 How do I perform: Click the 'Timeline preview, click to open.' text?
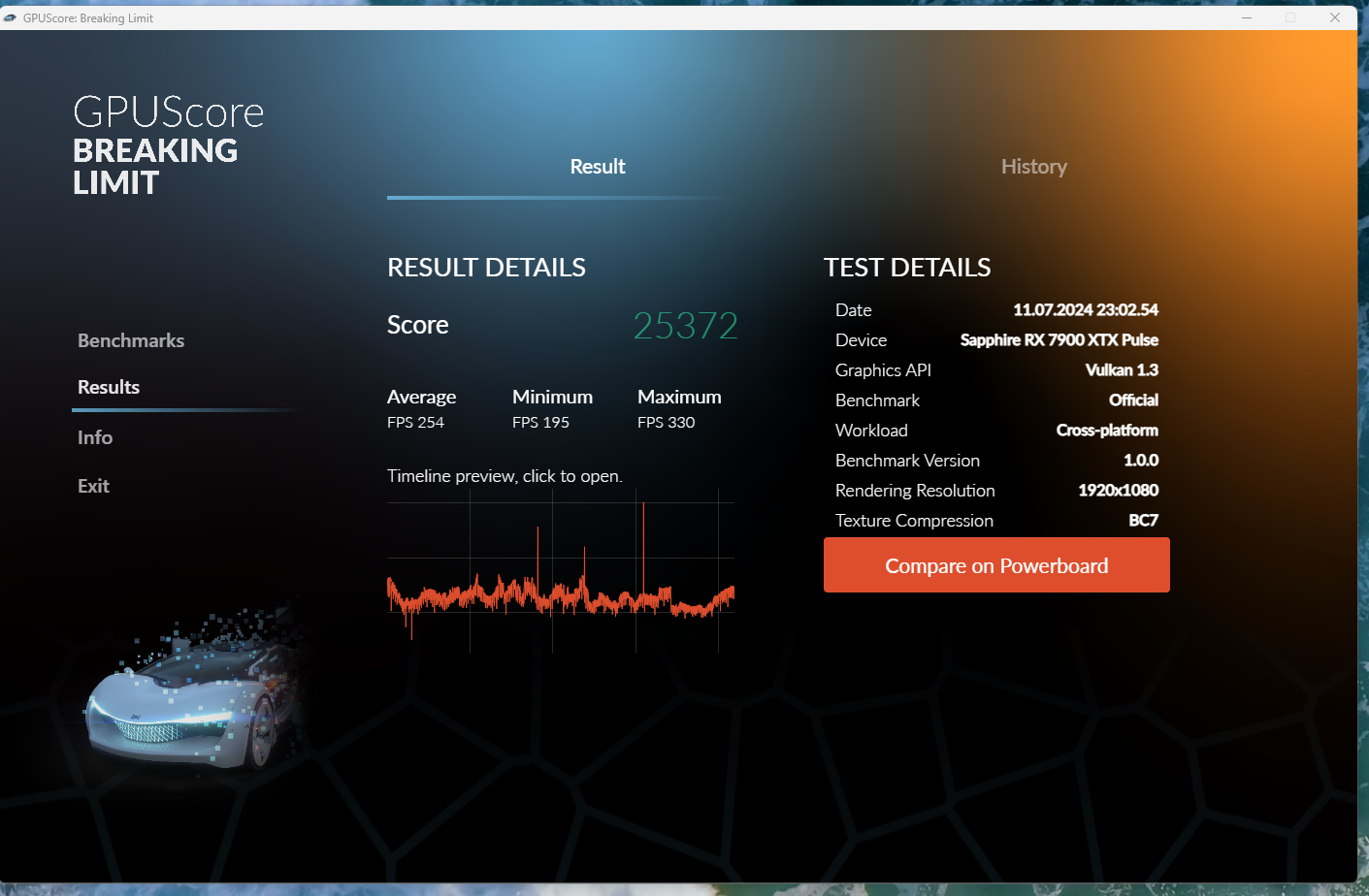pos(505,476)
